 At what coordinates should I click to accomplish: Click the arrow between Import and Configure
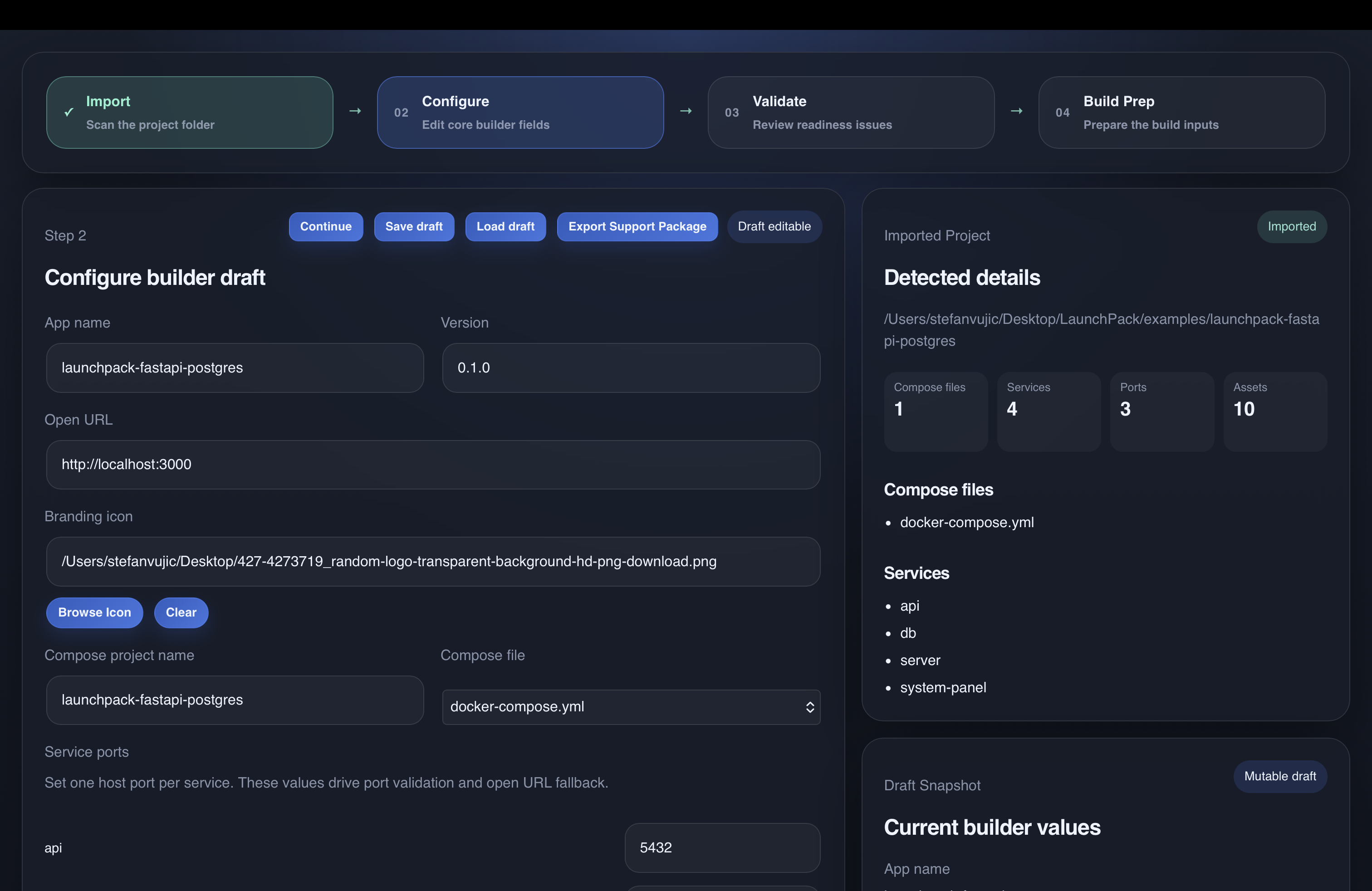pos(355,111)
